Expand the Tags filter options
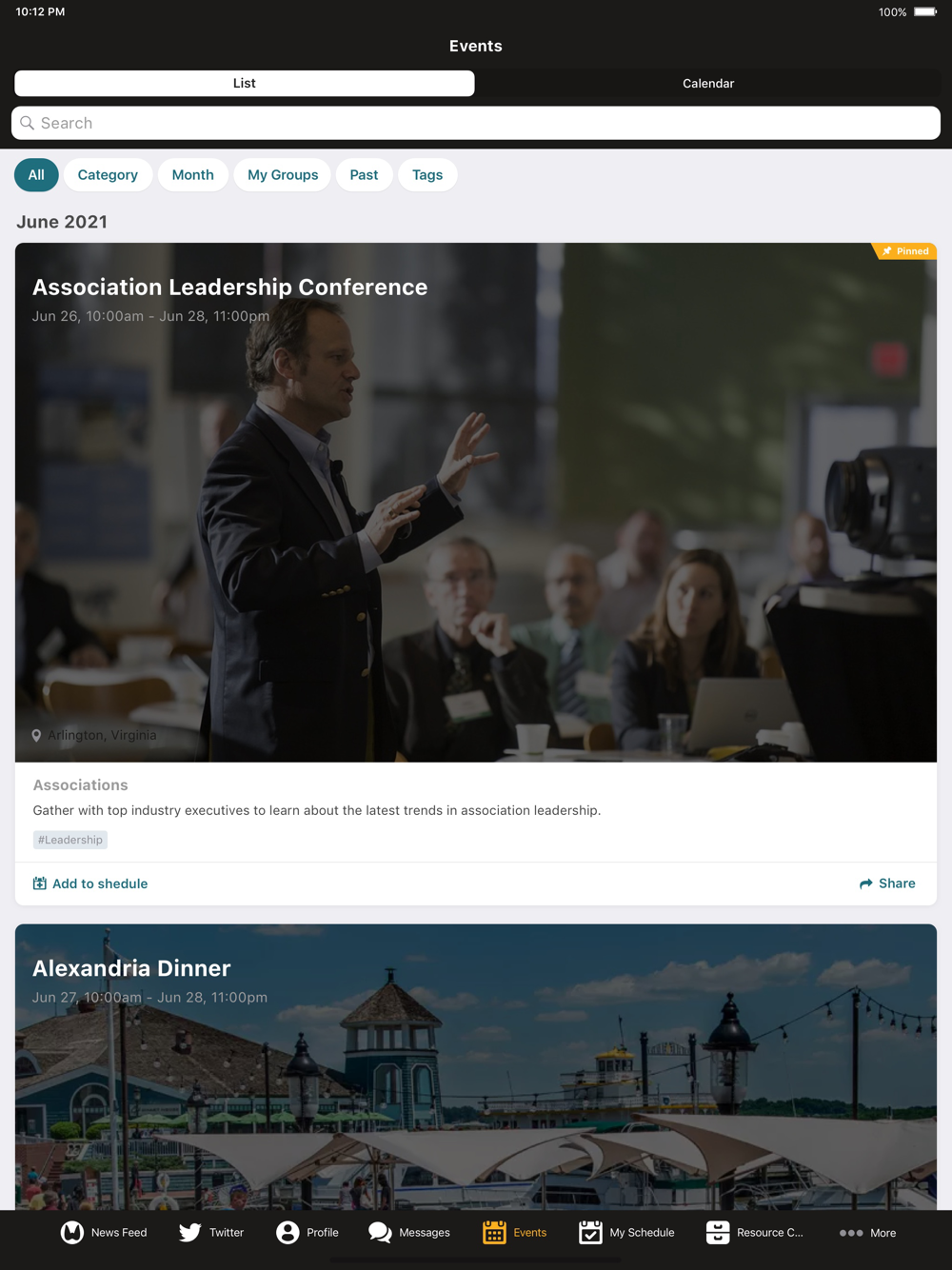Image resolution: width=952 pixels, height=1270 pixels. click(427, 175)
